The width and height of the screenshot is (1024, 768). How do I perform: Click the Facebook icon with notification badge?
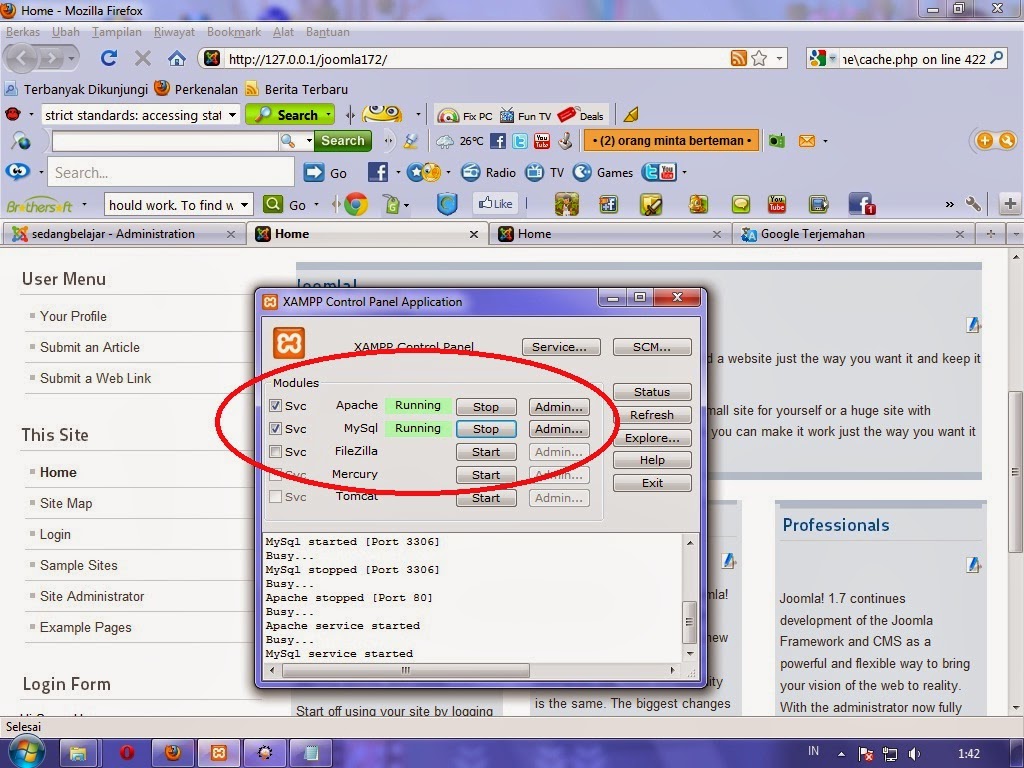point(861,204)
